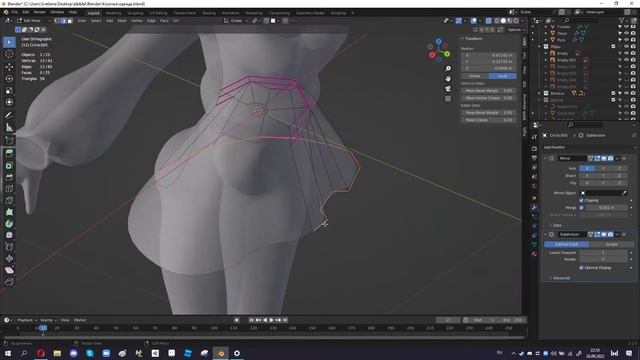Toggle X-ray view in viewport header
The height and width of the screenshot is (360, 640).
point(489,20)
